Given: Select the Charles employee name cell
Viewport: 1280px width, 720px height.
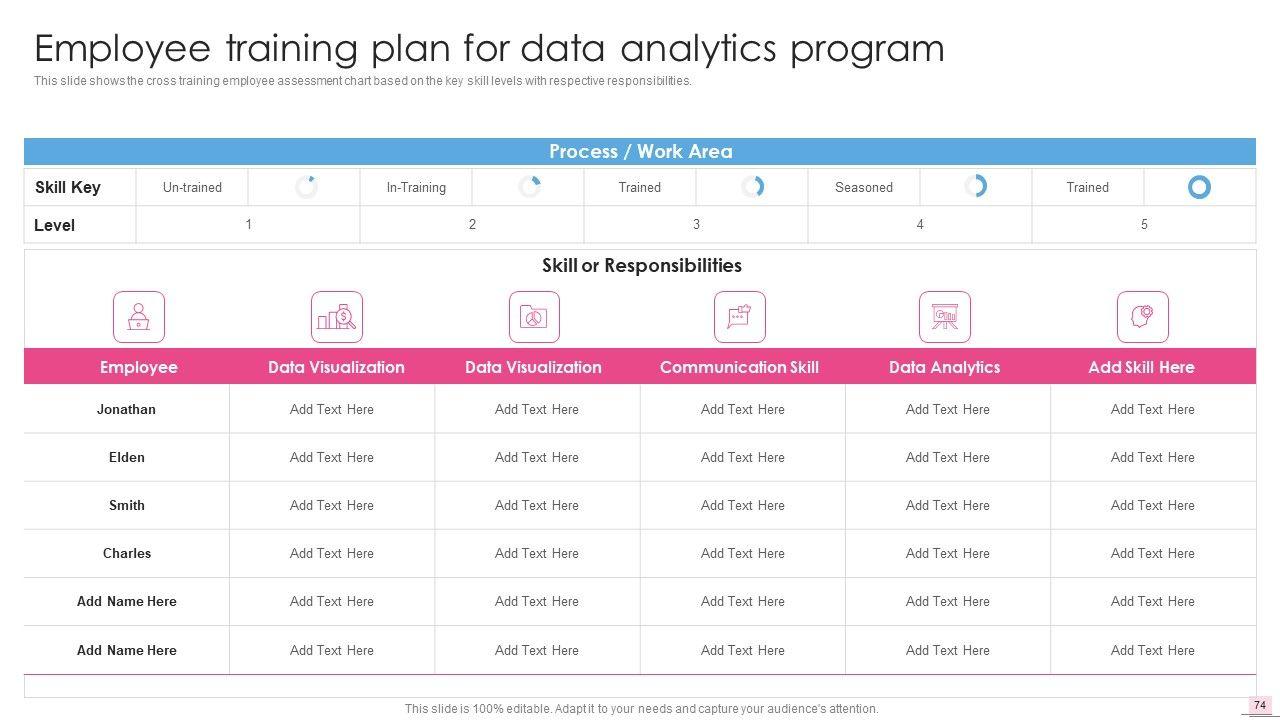Looking at the screenshot, I should (127, 553).
